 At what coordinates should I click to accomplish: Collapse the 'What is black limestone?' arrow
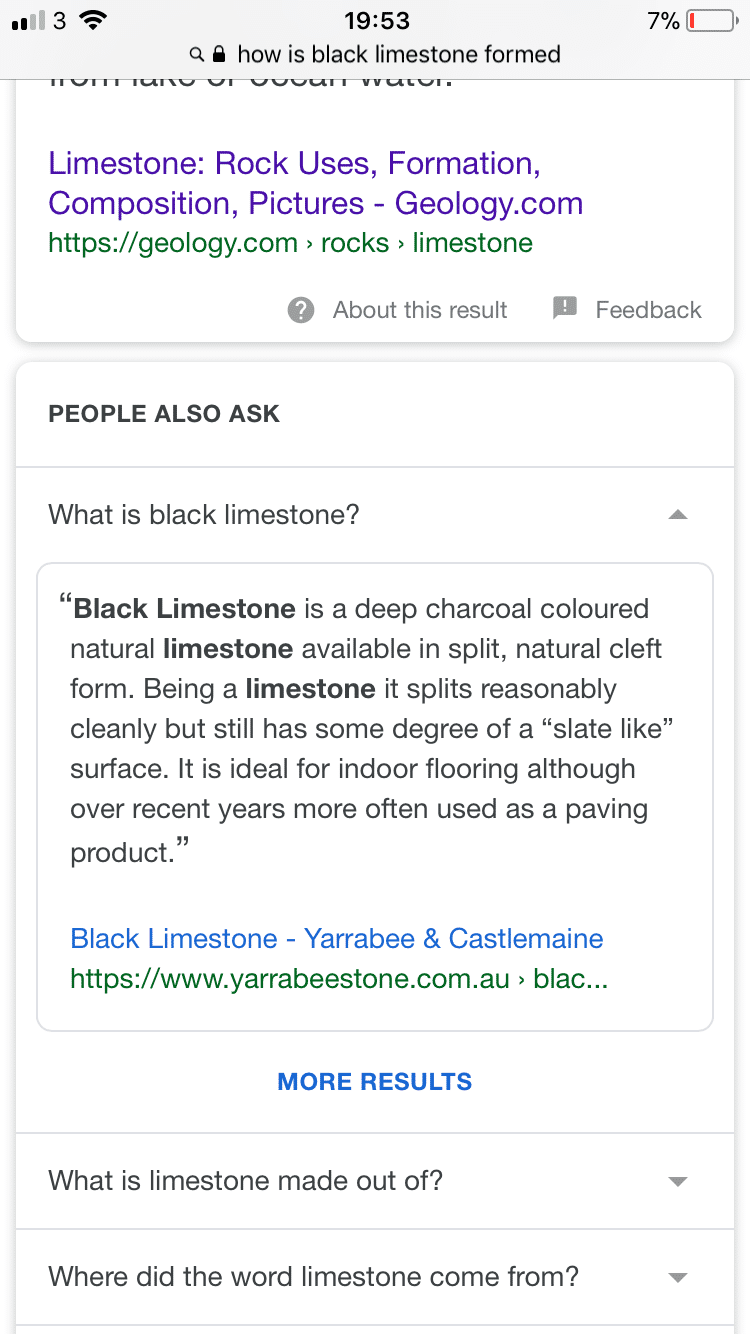678,515
